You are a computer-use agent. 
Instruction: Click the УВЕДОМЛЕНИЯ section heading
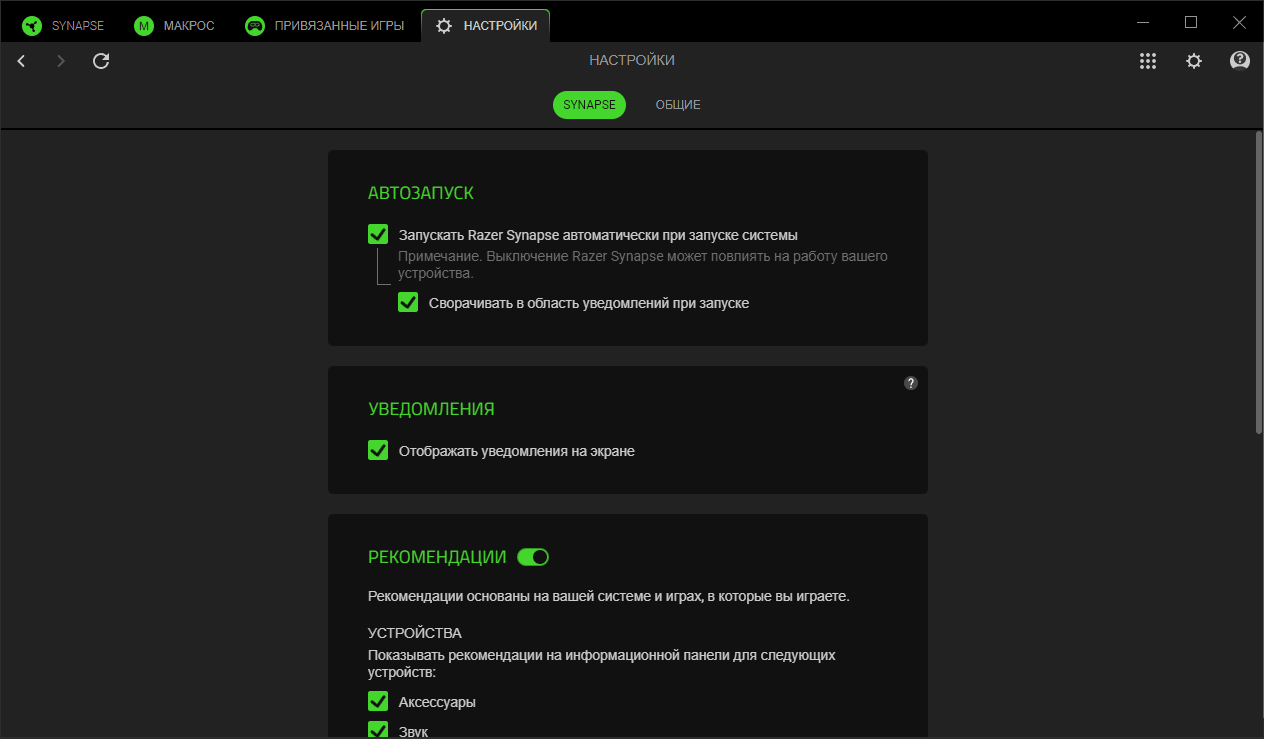(431, 409)
